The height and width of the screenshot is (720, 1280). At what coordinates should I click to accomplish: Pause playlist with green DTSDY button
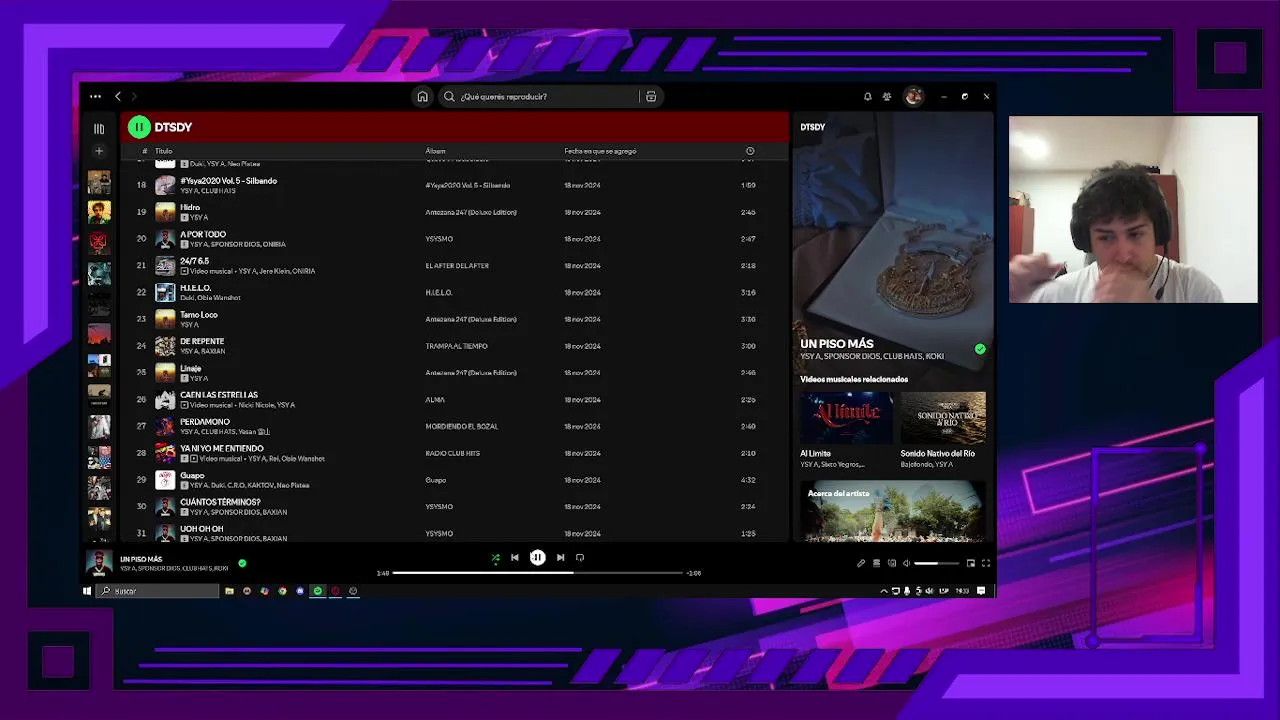tap(139, 127)
